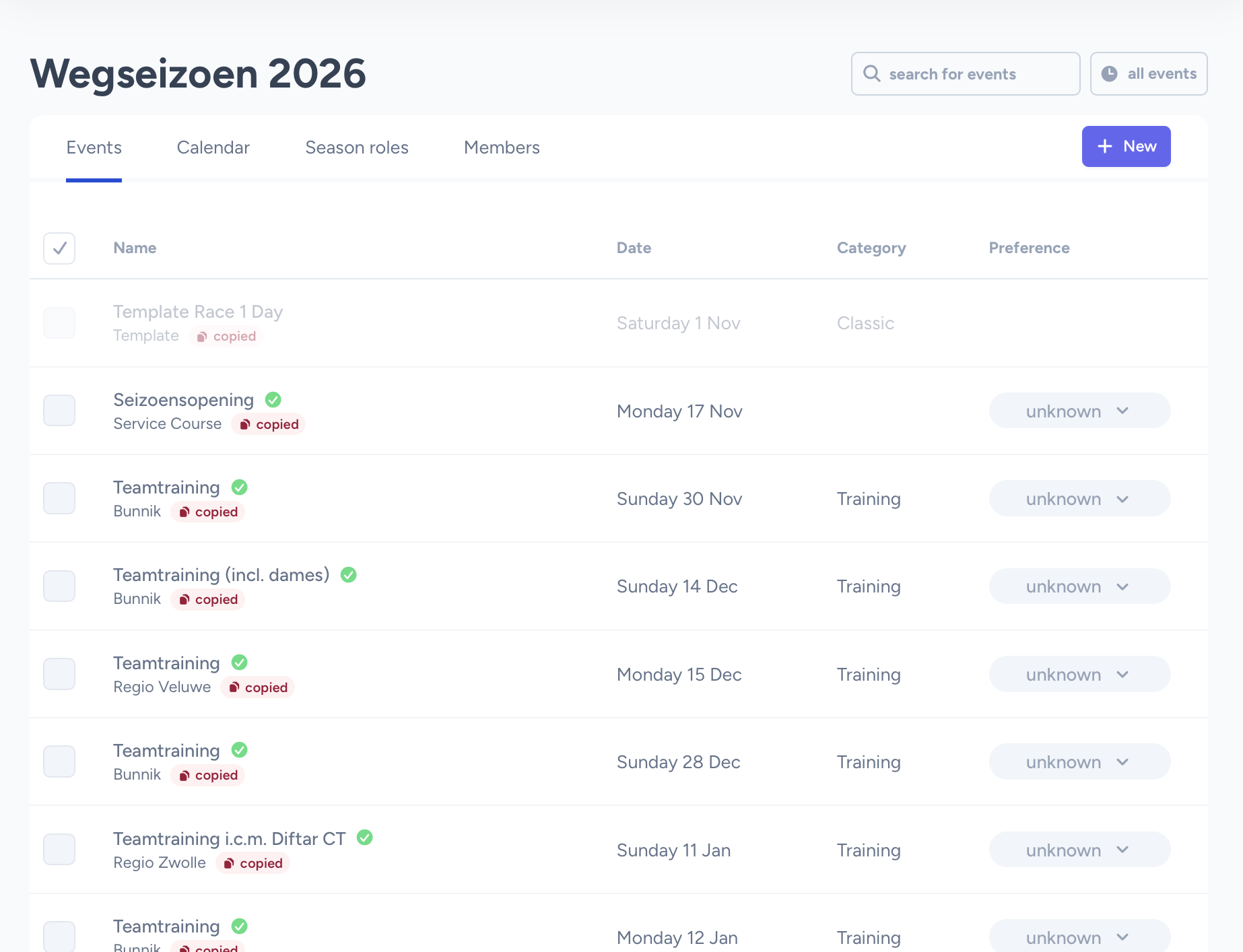The height and width of the screenshot is (952, 1243).
Task: Click green checkmark beside Teamtraining (incl. dames)
Action: coord(348,575)
